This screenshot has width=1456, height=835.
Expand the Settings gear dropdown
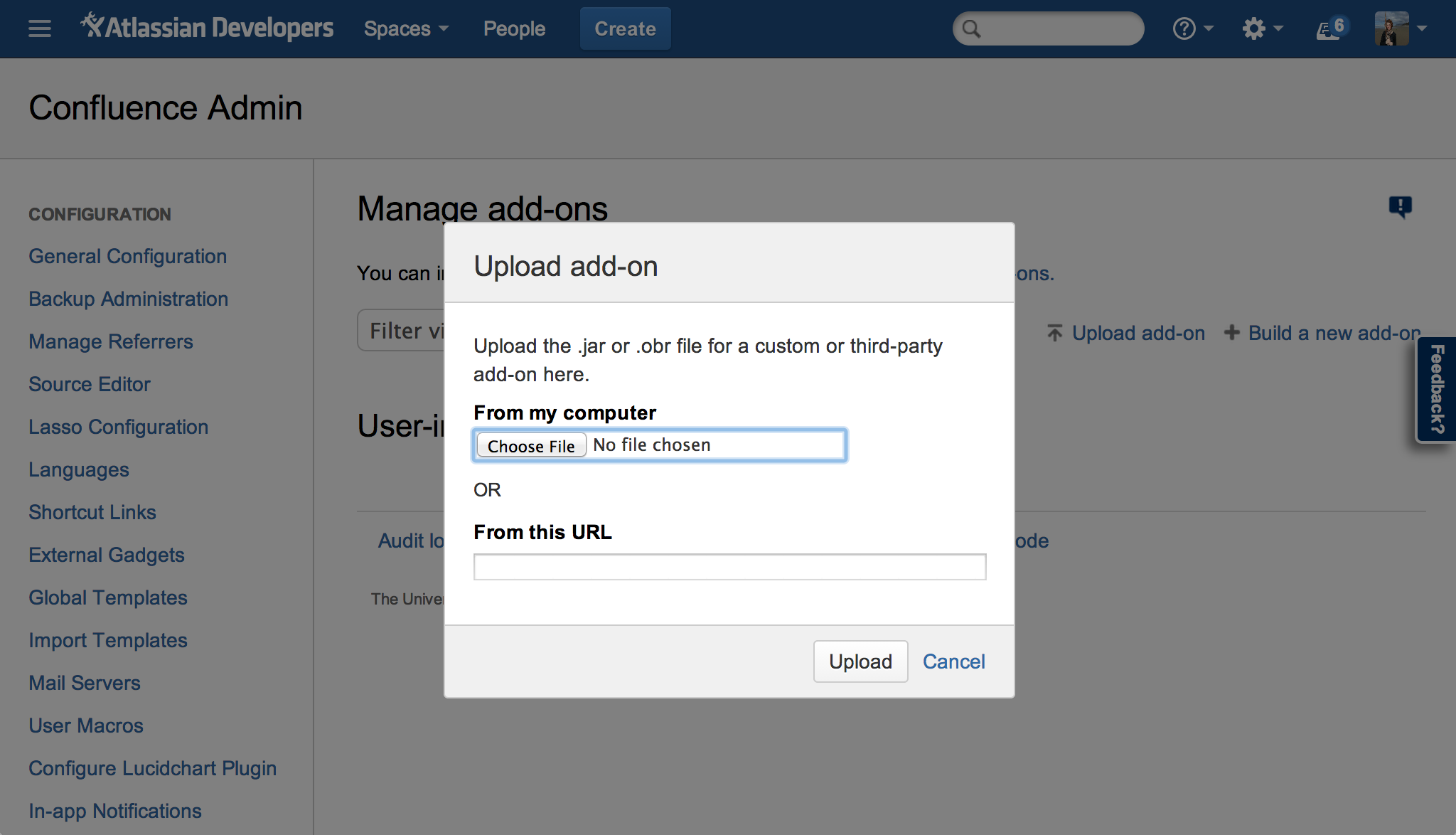pos(1257,28)
